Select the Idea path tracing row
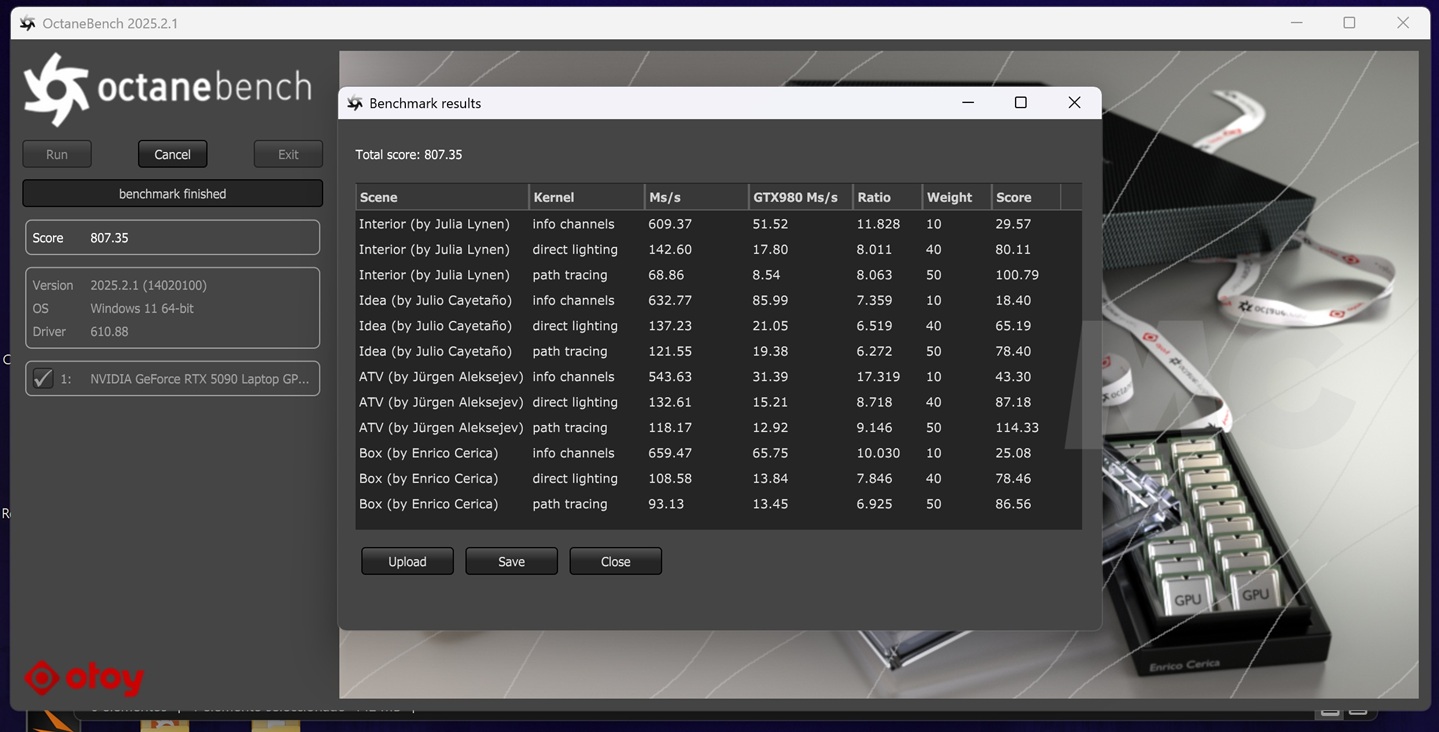Screen dimensions: 1439x732 click(x=718, y=351)
